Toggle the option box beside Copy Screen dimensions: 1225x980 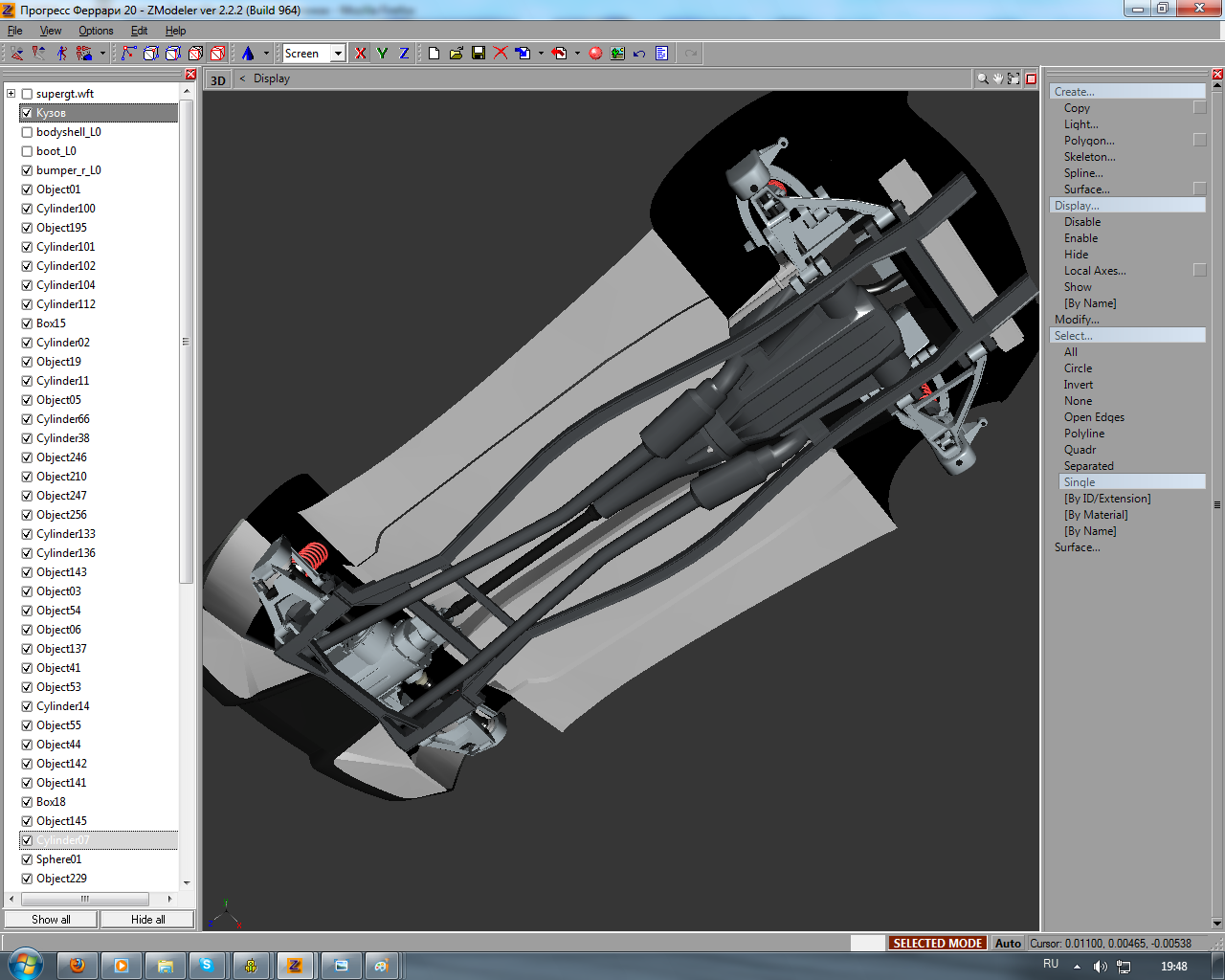(1199, 107)
